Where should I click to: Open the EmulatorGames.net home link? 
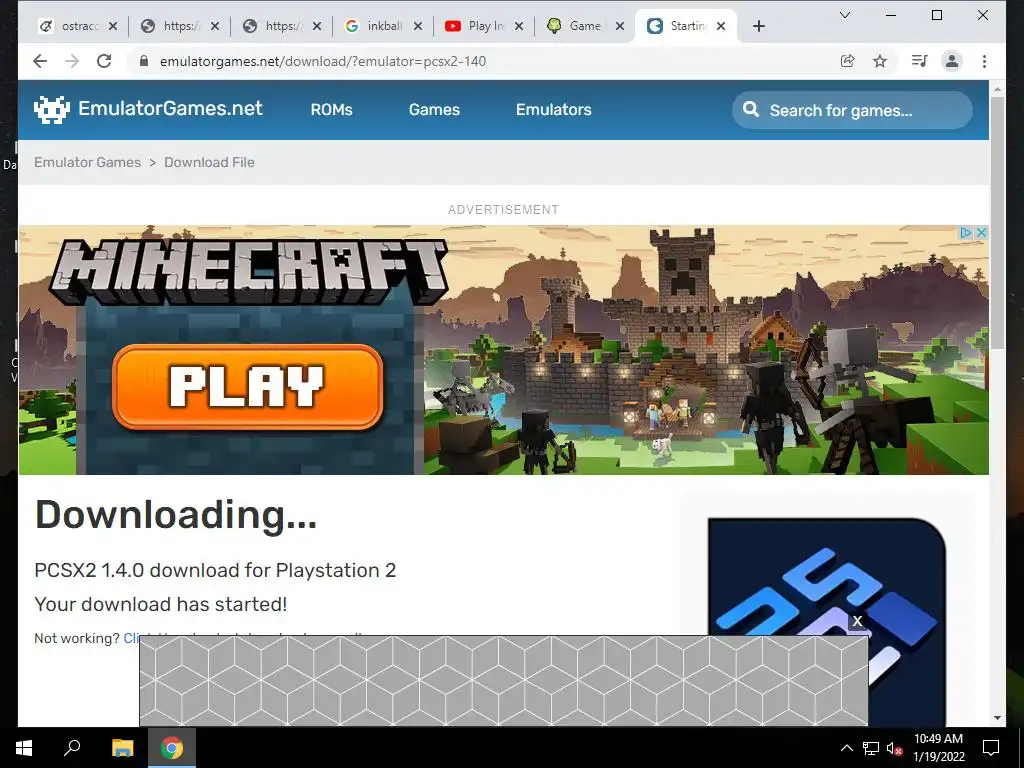[x=170, y=108]
